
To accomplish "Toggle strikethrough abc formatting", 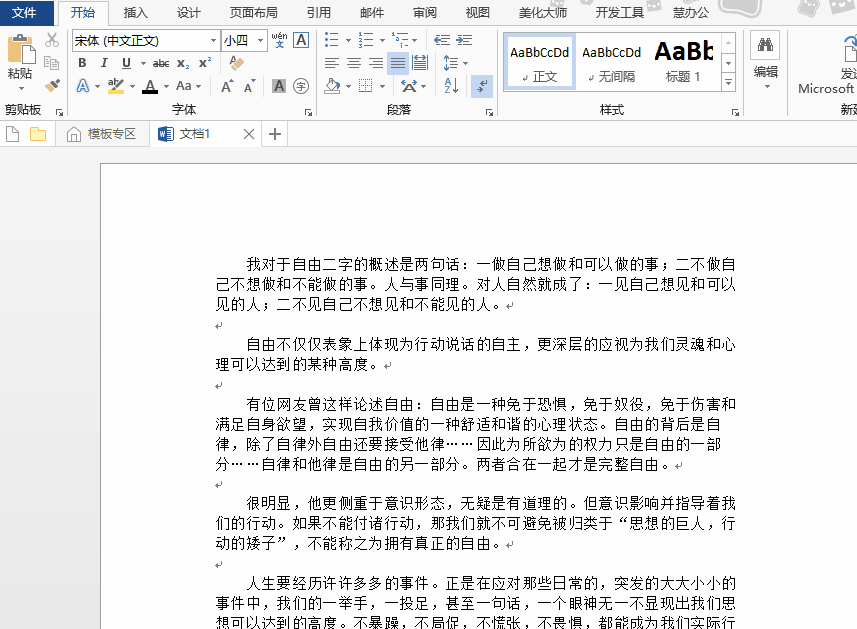I will tap(161, 63).
